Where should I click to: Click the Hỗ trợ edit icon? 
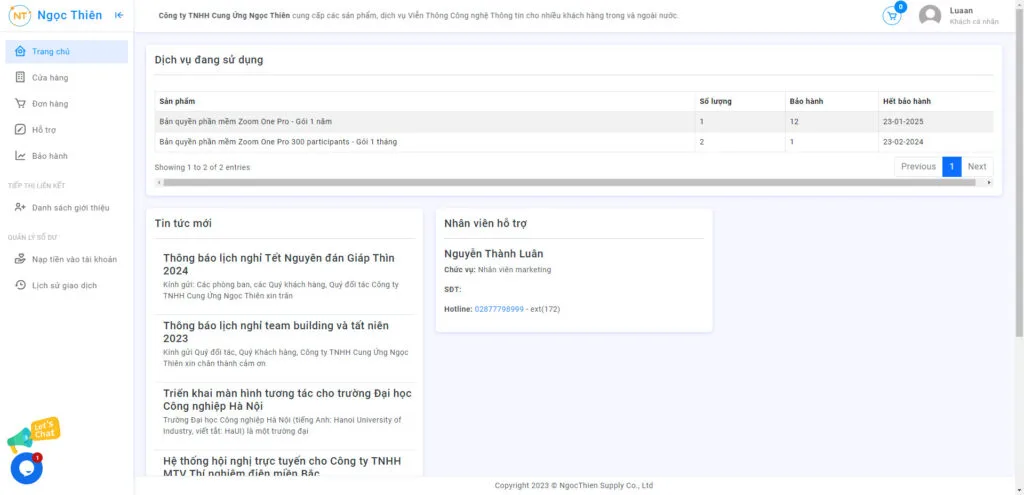pyautogui.click(x=20, y=130)
